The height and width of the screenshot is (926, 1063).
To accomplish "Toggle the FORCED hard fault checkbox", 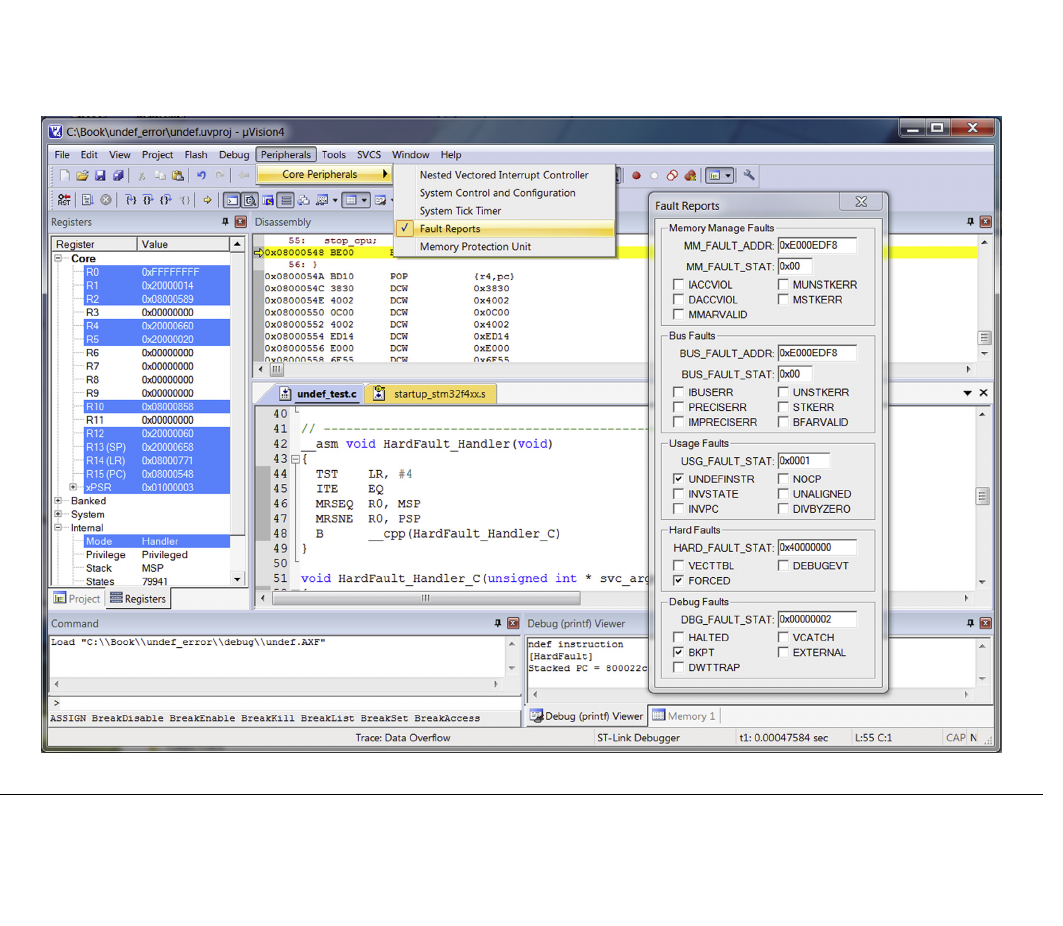I will click(x=678, y=580).
